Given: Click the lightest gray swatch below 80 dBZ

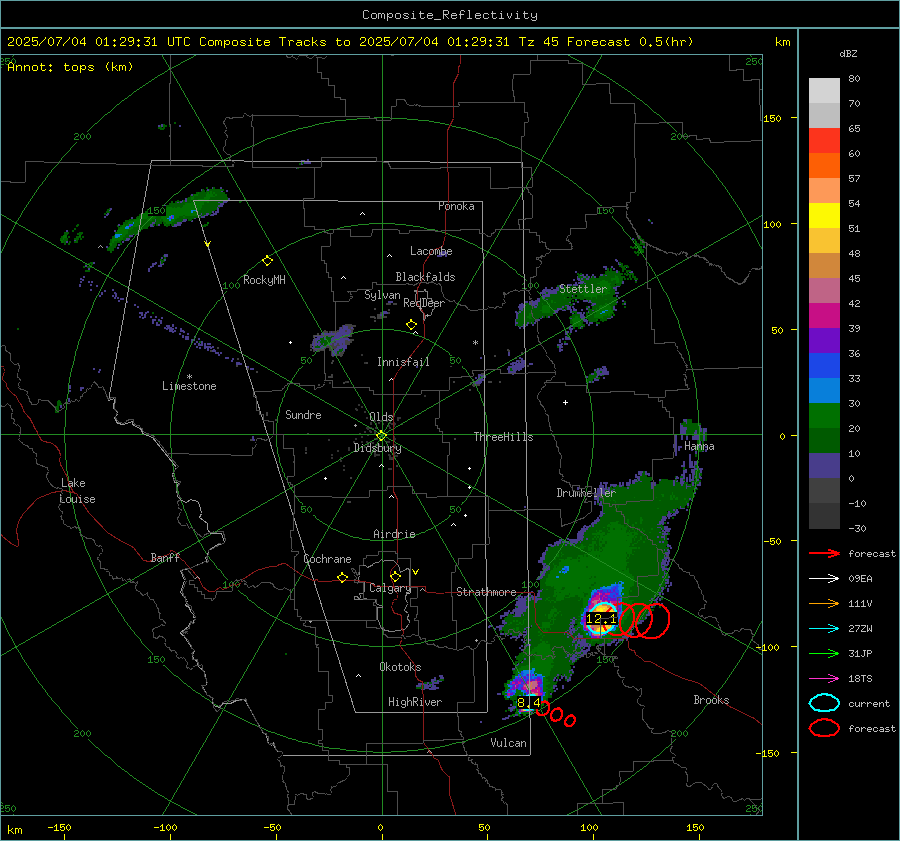Looking at the screenshot, I should (824, 91).
